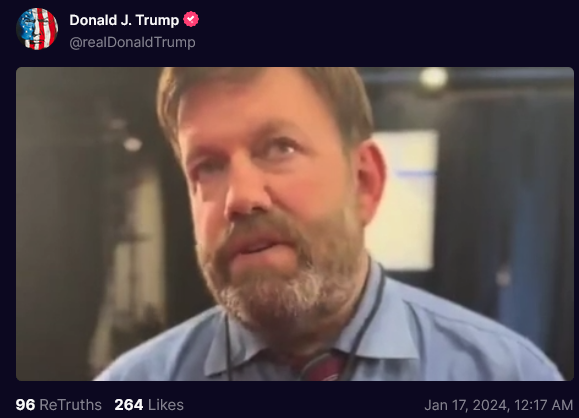The width and height of the screenshot is (579, 418).
Task: Open the flag-painted profile avatar
Action: coord(37,29)
